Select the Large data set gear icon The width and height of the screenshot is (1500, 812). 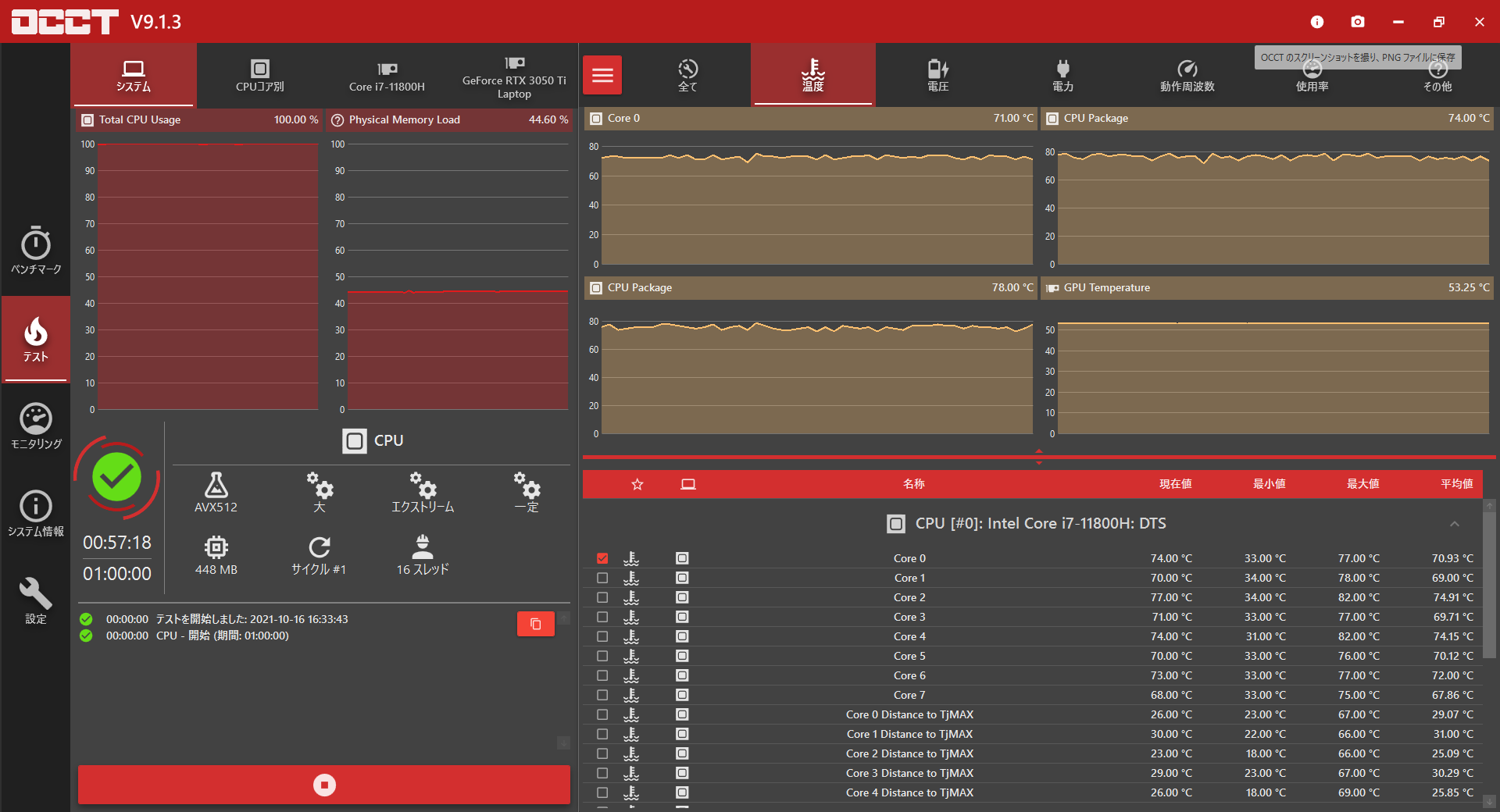pos(320,492)
